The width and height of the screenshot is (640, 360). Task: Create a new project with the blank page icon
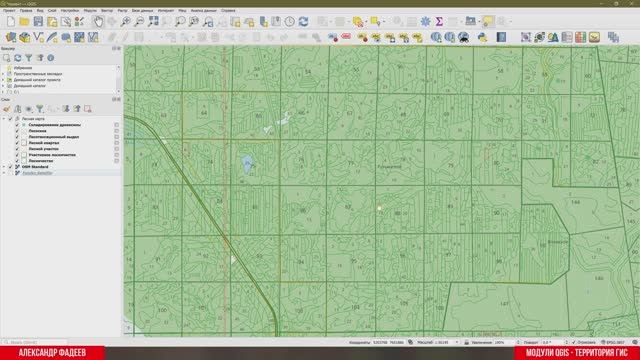[x=11, y=22]
